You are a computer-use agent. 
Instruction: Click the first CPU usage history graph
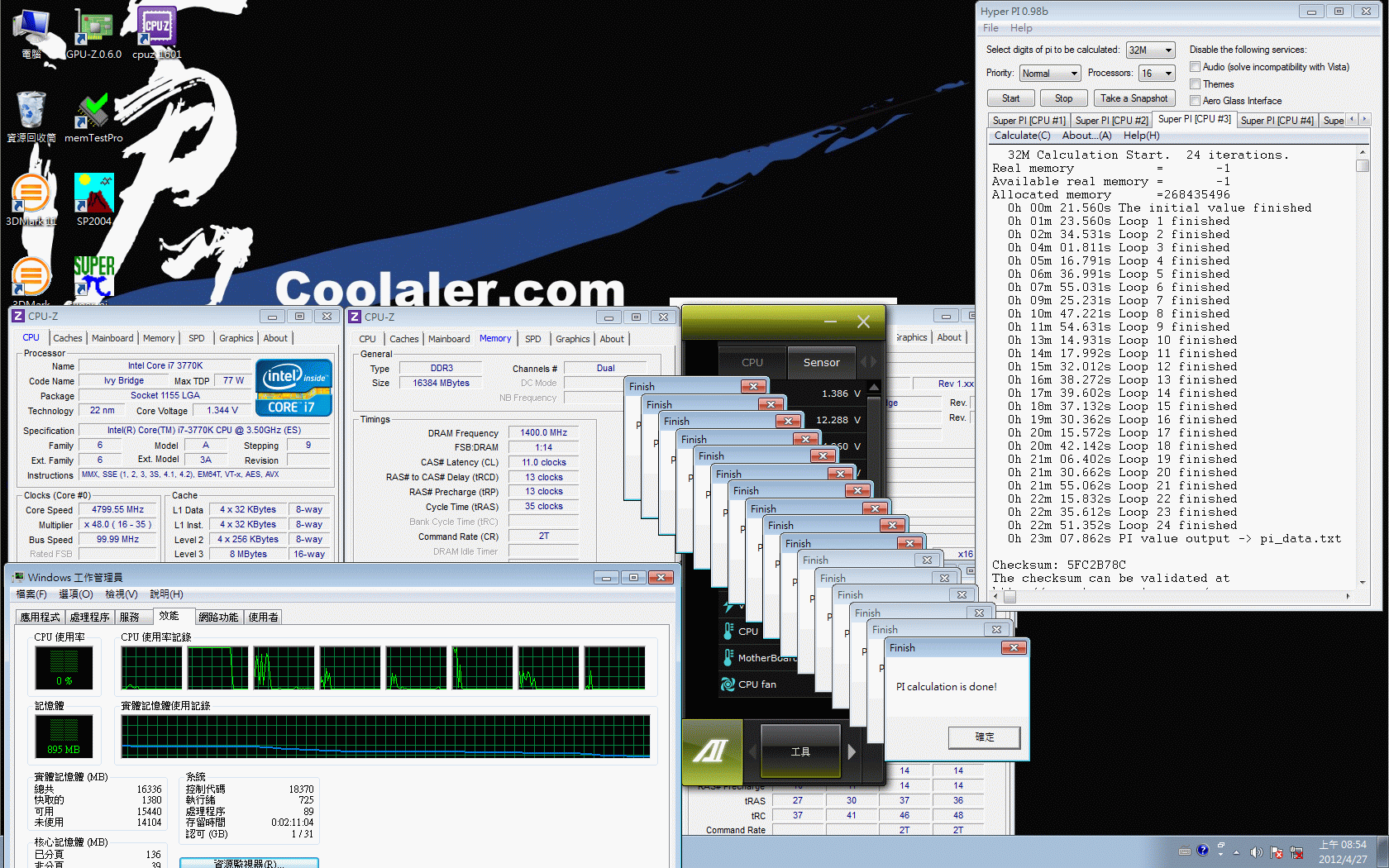151,668
